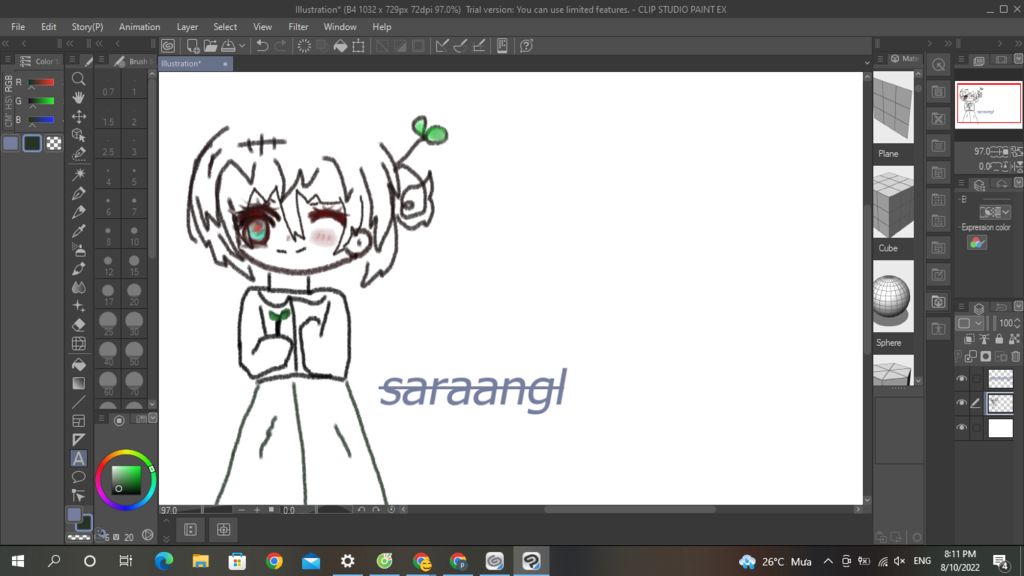Open the layer property panel menu arrow
Image resolution: width=1024 pixels, height=576 pixels.
coord(1018,184)
